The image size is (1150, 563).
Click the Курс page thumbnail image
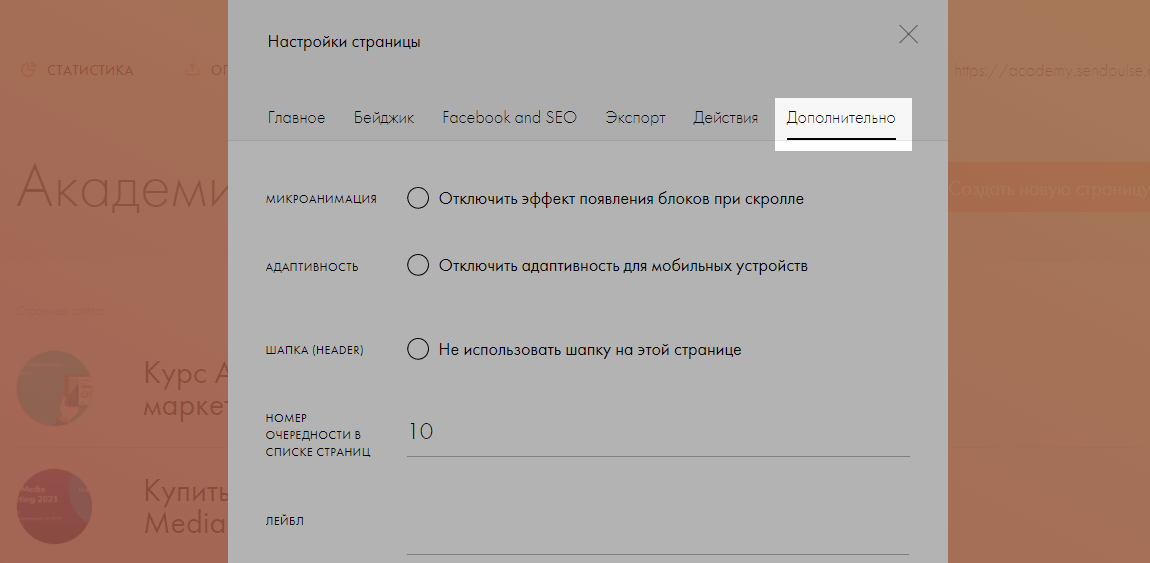point(55,389)
